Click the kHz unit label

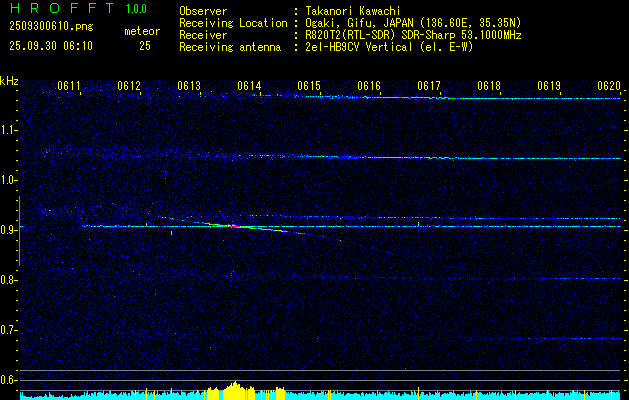[9, 80]
